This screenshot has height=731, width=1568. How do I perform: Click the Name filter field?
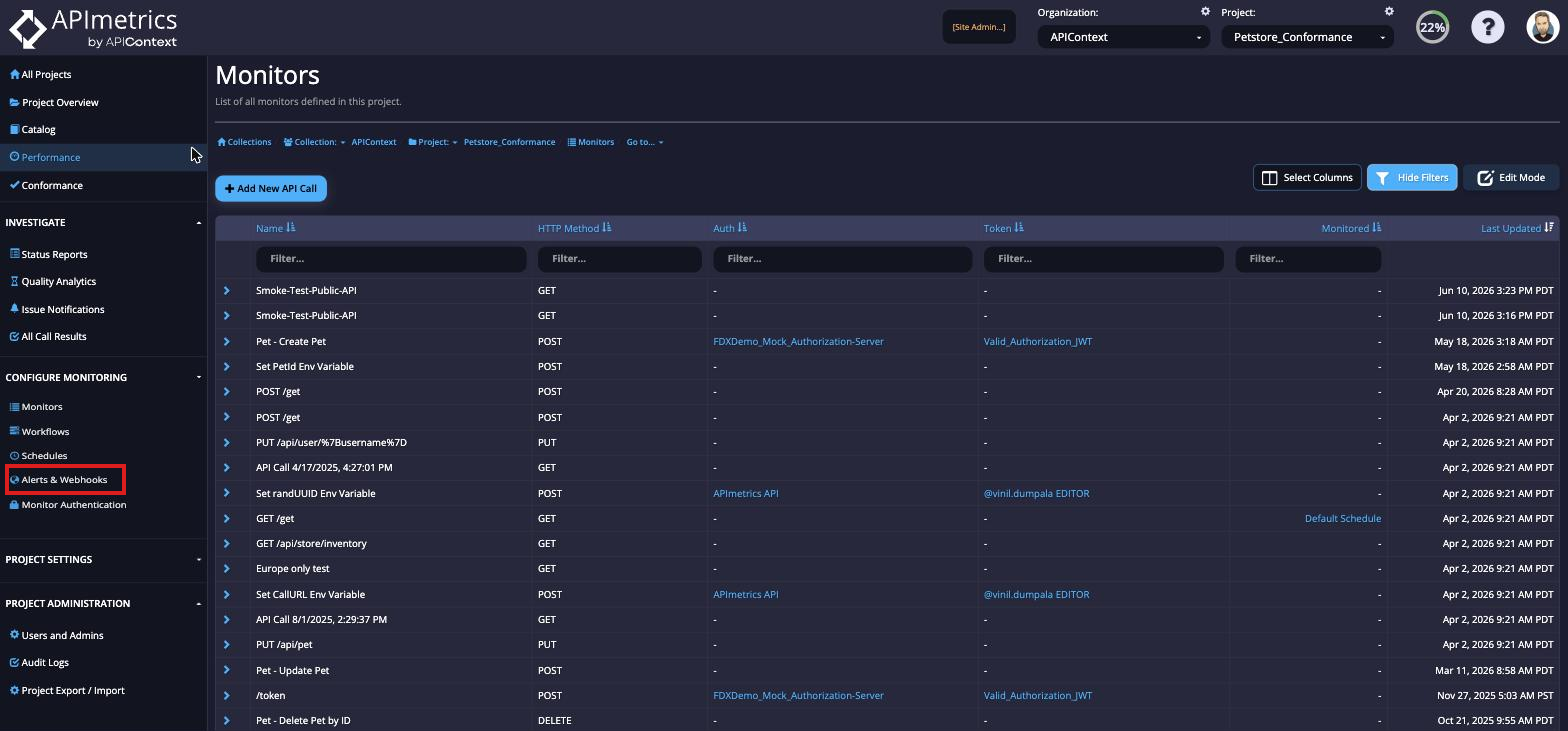click(x=391, y=259)
